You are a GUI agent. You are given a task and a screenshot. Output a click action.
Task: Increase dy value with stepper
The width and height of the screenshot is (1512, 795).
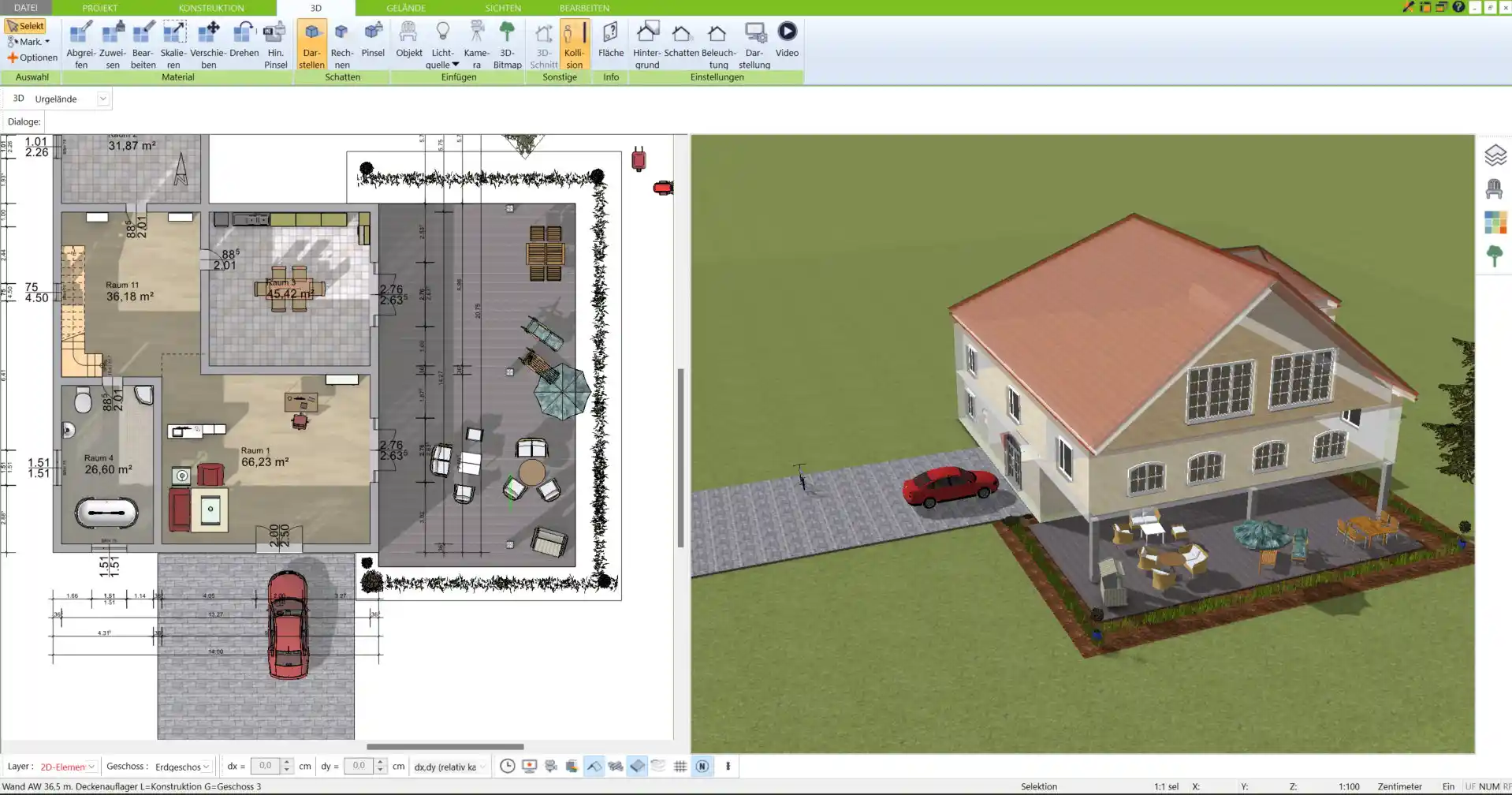click(x=380, y=763)
